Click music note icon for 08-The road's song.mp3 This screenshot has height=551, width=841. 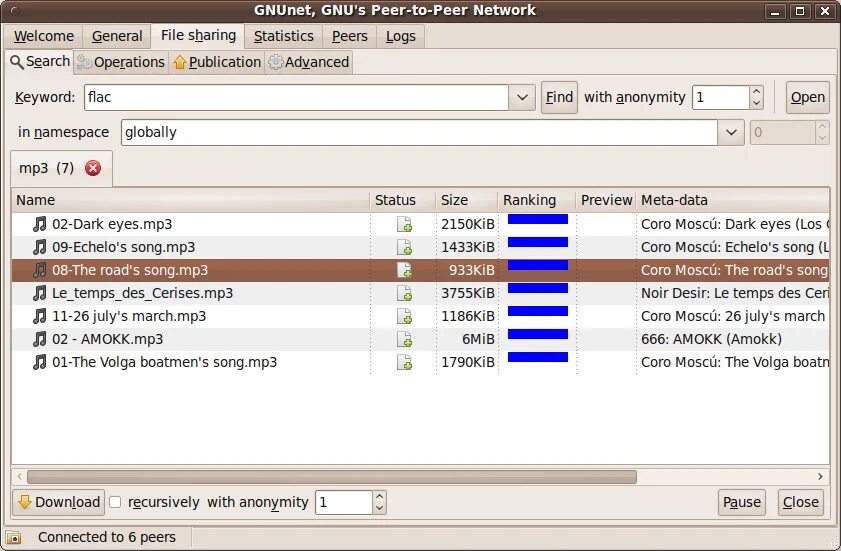pos(39,270)
